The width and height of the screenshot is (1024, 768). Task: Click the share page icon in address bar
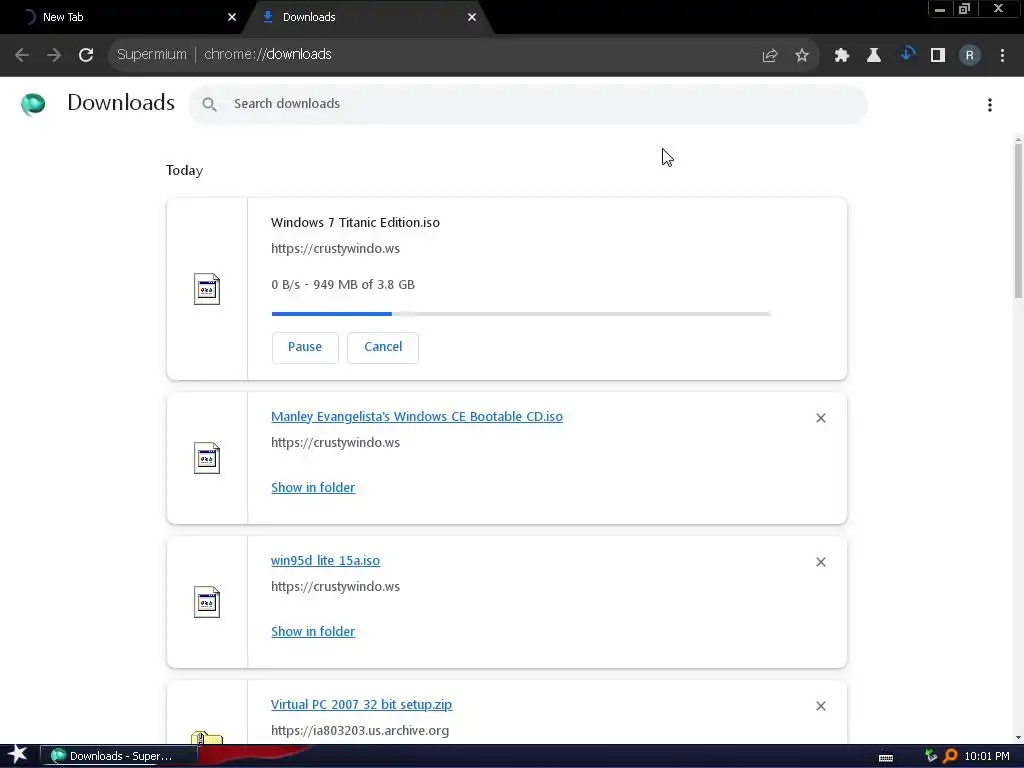770,56
